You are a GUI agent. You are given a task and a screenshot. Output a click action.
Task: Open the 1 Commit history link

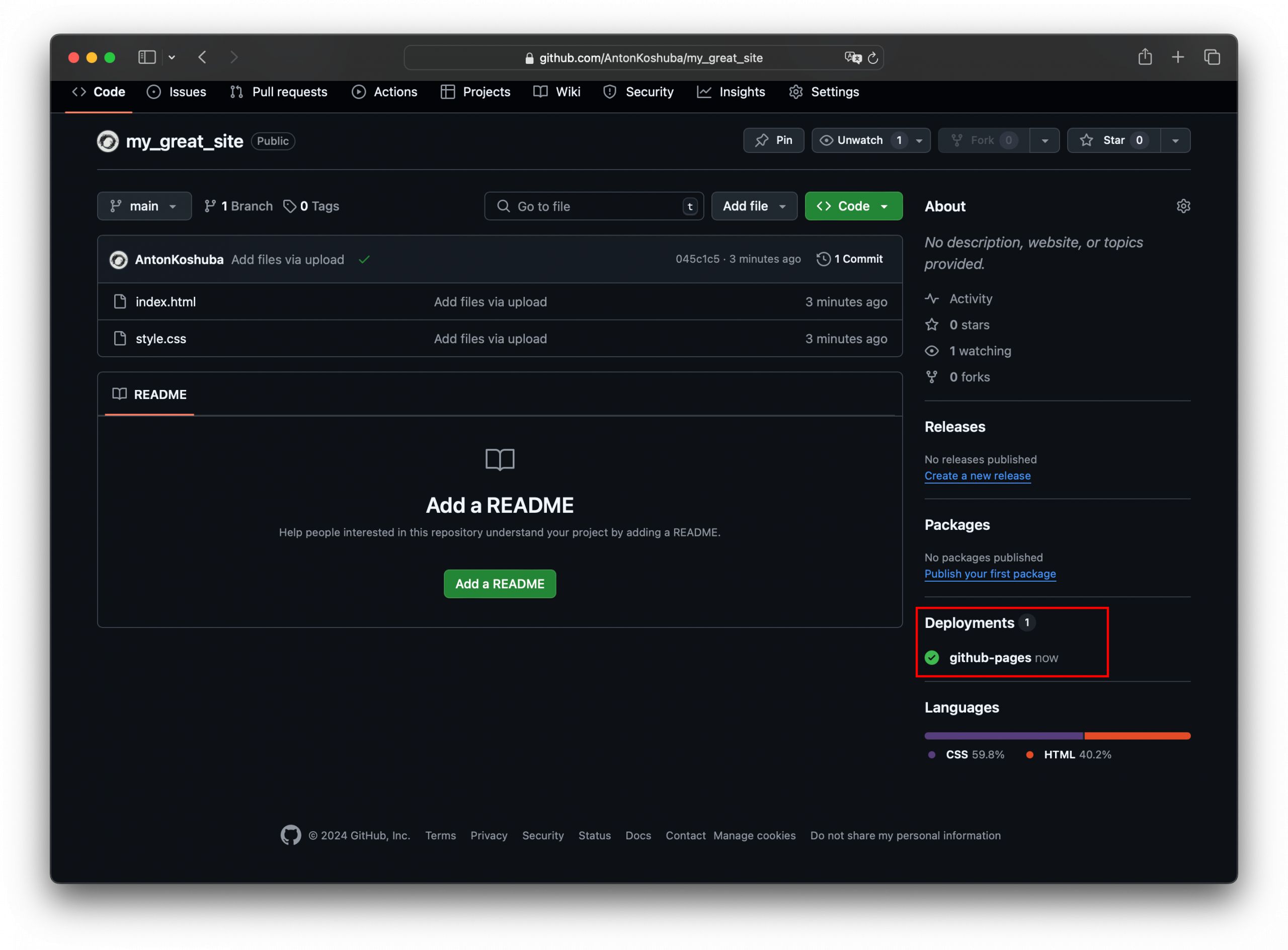849,259
